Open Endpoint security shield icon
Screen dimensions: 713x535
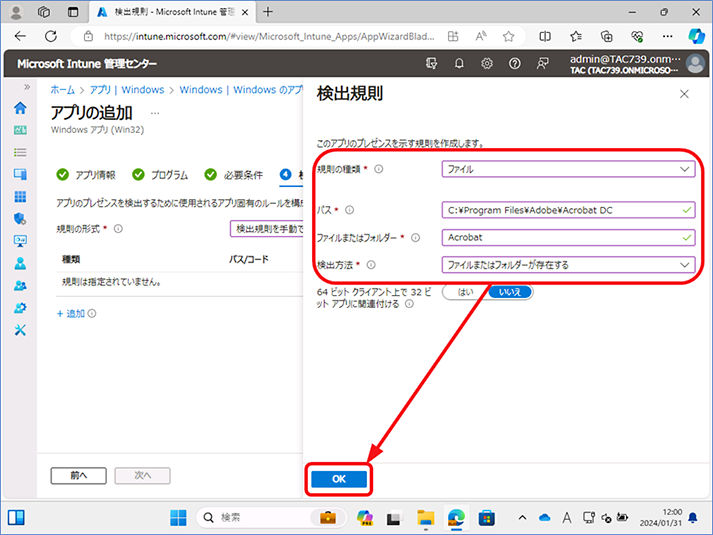point(20,219)
